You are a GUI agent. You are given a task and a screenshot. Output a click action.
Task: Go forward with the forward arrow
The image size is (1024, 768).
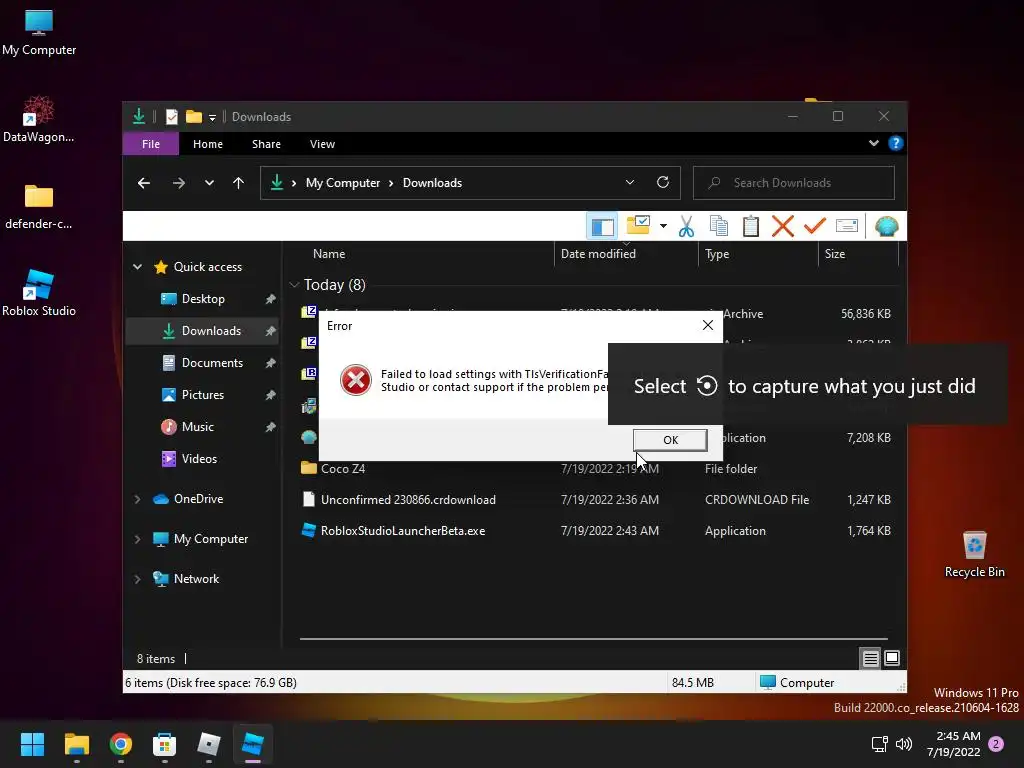[x=178, y=184]
